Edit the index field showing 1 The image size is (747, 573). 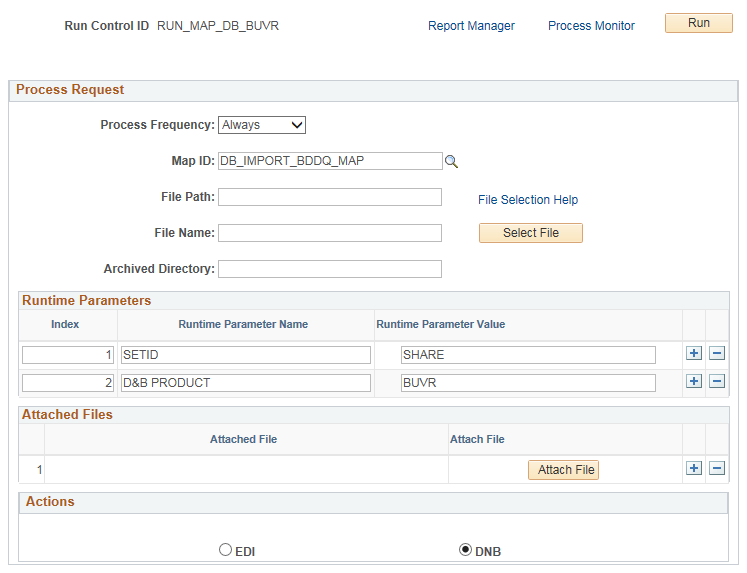pyautogui.click(x=68, y=355)
